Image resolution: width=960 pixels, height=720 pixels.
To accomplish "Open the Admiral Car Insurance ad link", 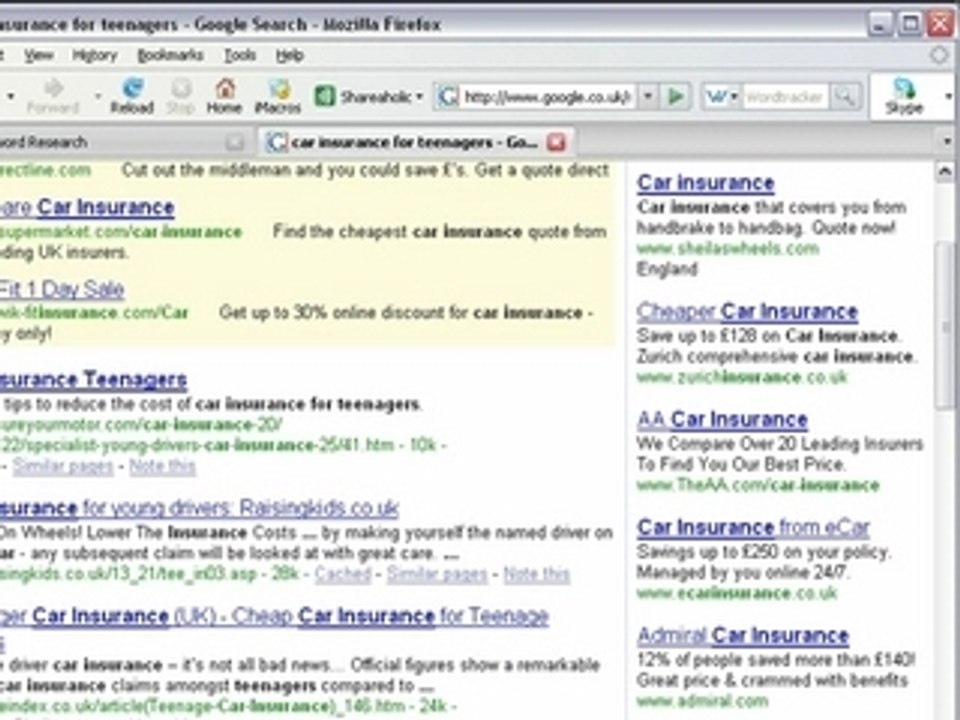I will pos(743,636).
